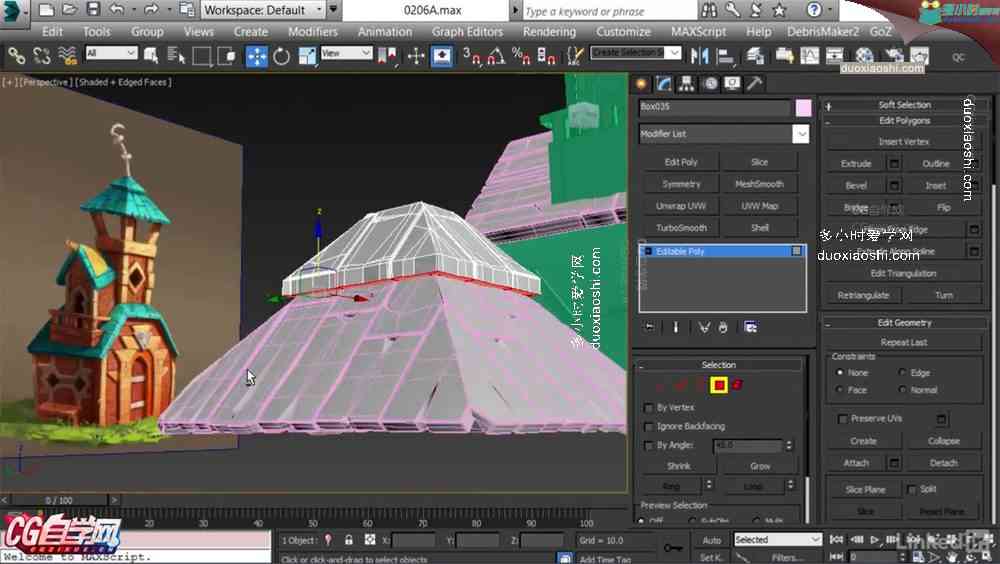Enable the Split checkbox
This screenshot has height=564, width=1000.
[912, 489]
